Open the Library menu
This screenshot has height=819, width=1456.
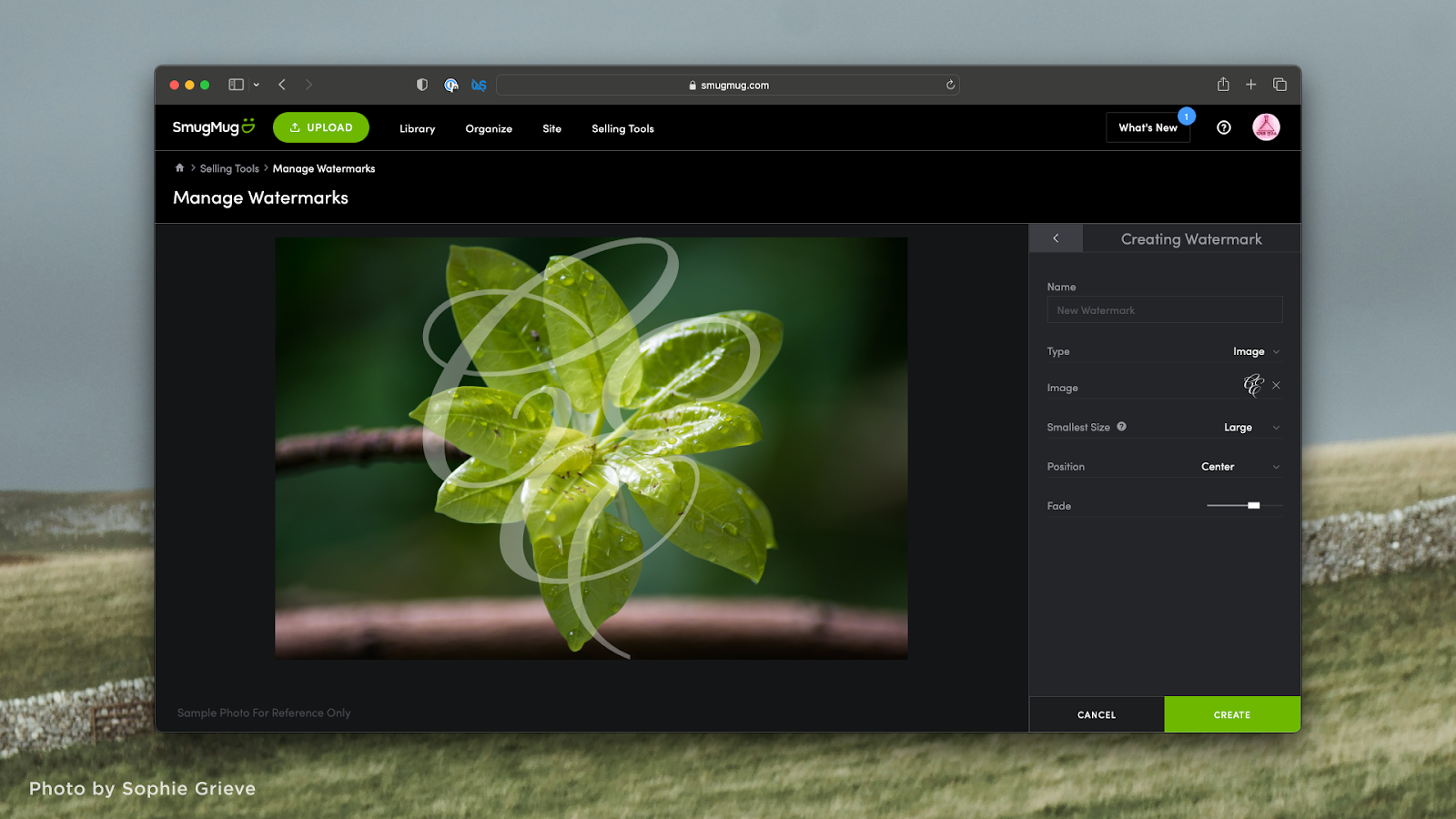[416, 128]
